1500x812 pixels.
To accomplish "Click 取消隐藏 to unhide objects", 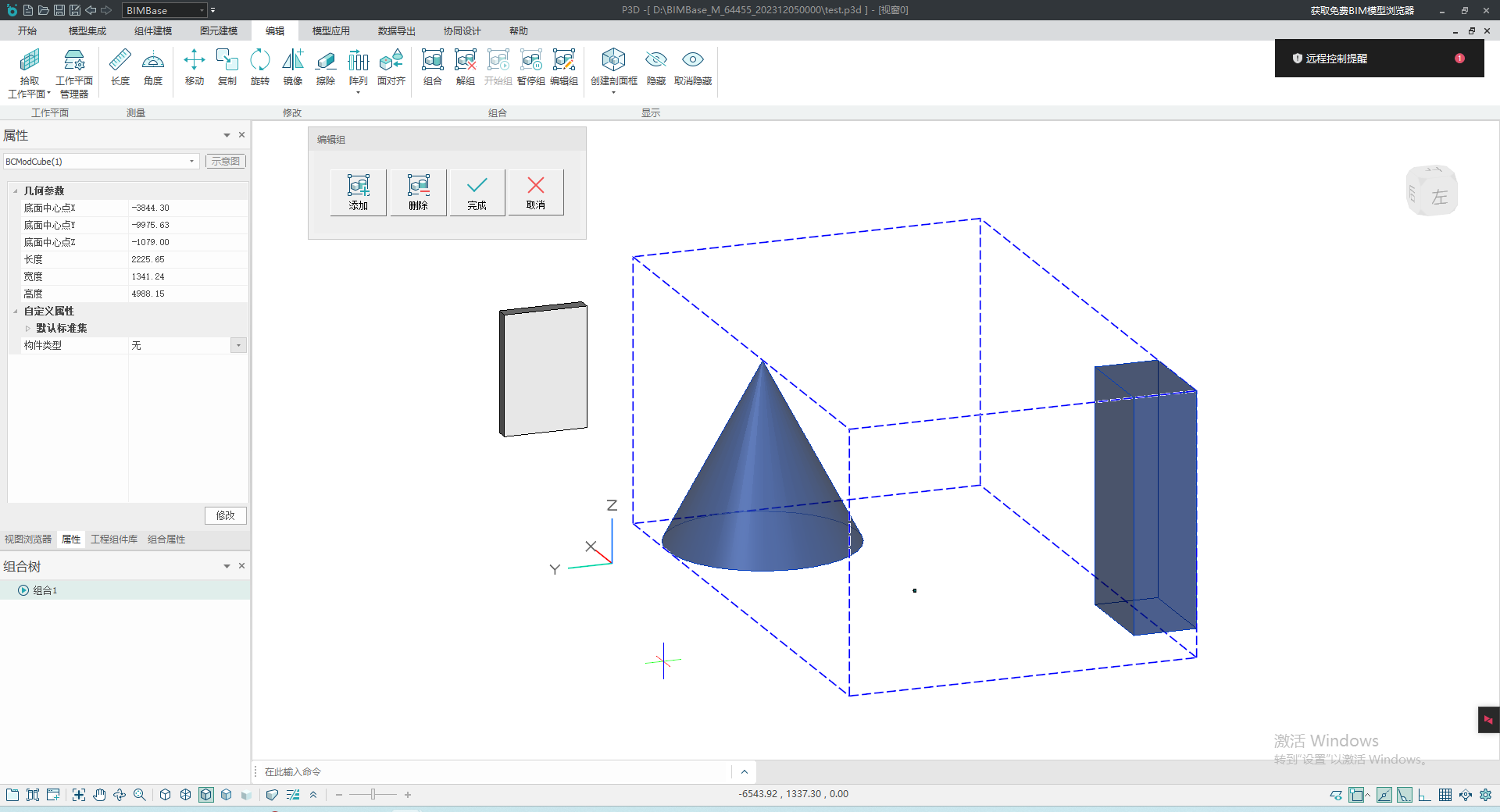I will [692, 67].
